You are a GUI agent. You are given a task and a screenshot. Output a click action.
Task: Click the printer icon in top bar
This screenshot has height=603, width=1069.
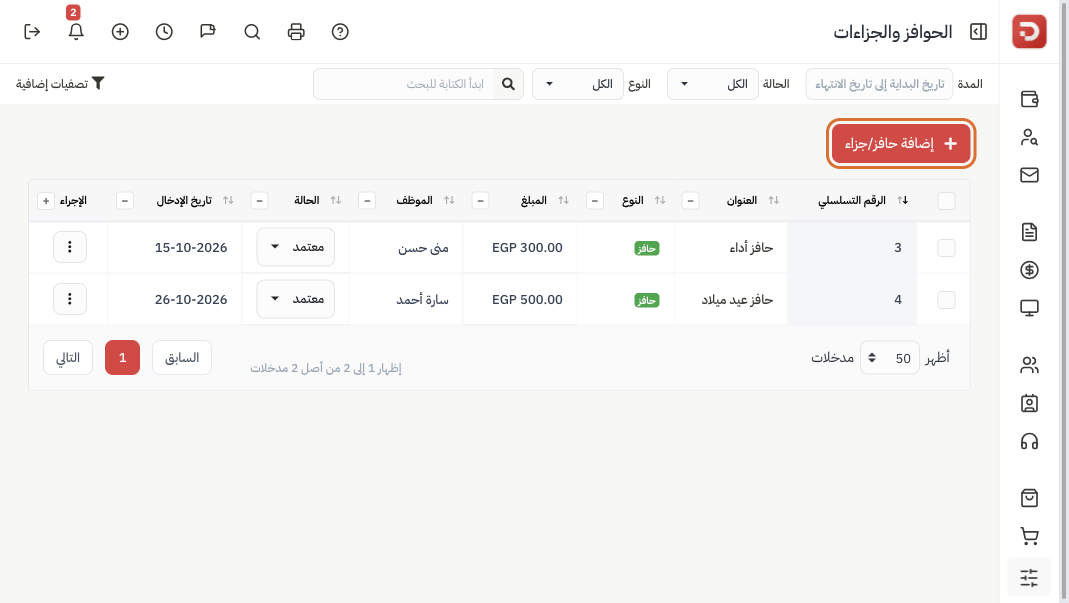point(296,31)
